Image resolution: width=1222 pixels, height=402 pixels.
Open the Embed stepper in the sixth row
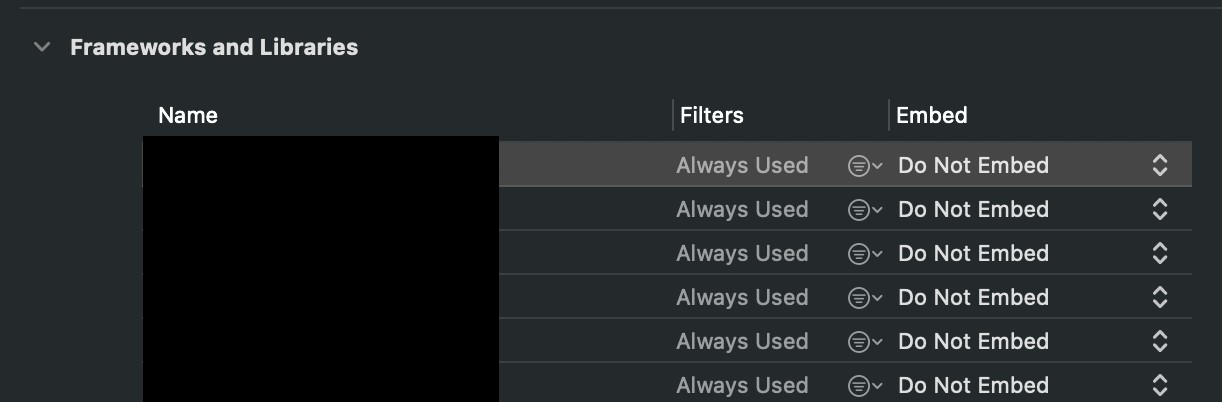point(1160,386)
